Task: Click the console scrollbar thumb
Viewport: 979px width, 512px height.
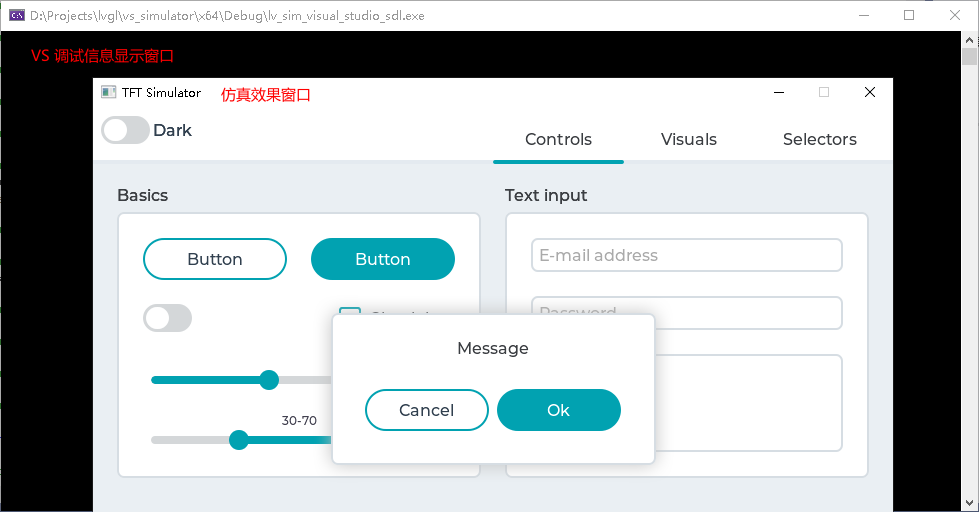Action: click(969, 56)
